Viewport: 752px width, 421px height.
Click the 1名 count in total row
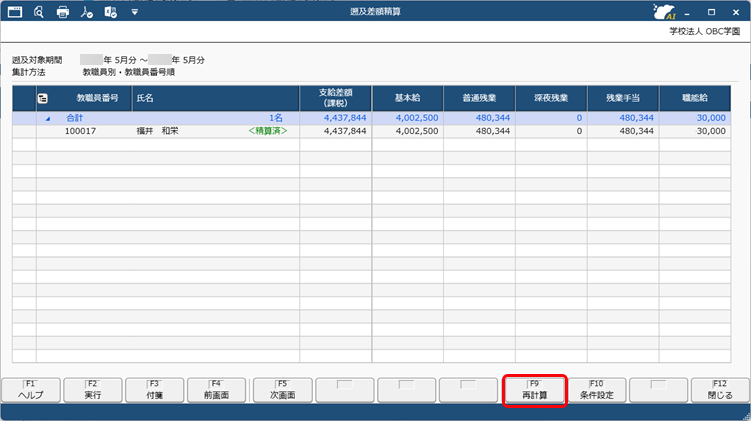pos(276,118)
